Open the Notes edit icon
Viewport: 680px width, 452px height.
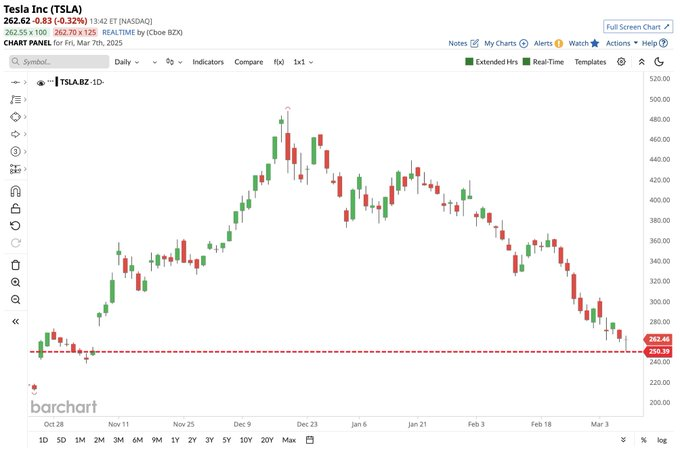(474, 43)
